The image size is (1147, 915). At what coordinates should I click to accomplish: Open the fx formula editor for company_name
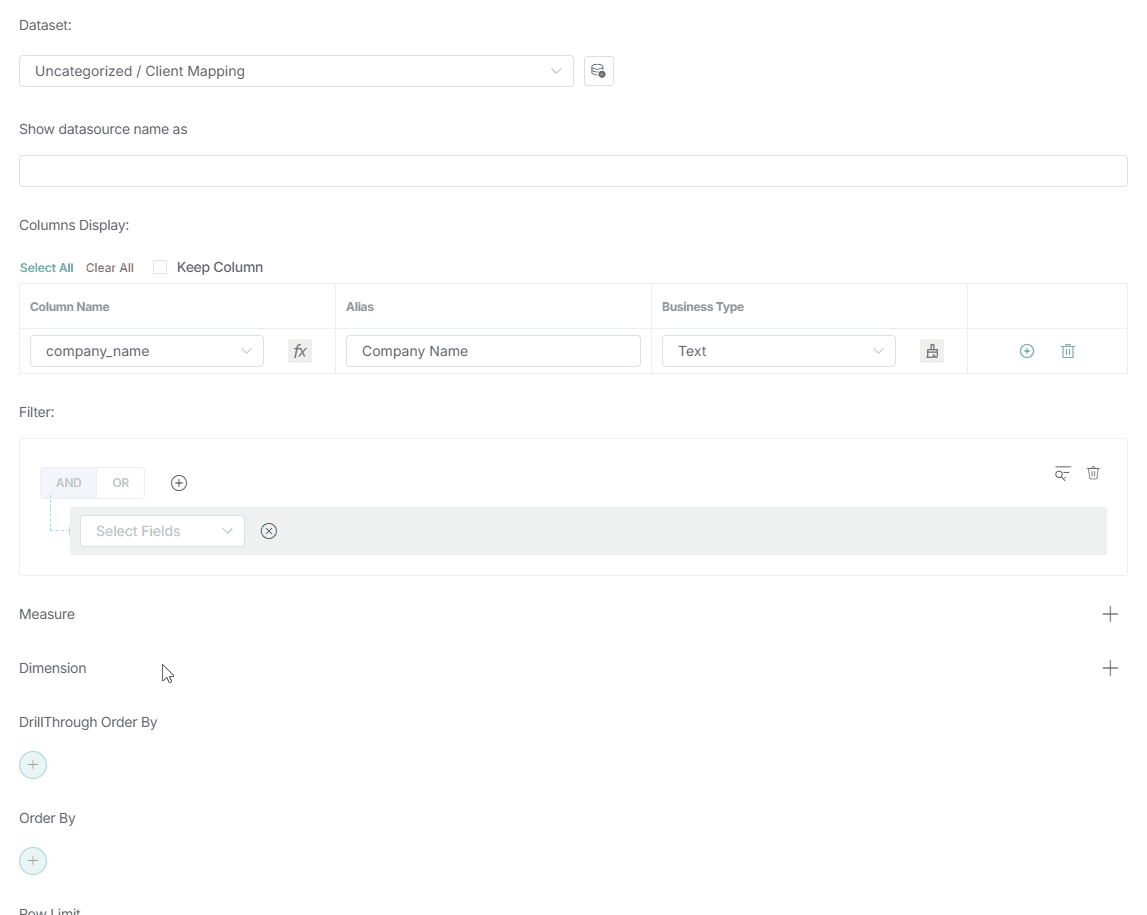299,351
